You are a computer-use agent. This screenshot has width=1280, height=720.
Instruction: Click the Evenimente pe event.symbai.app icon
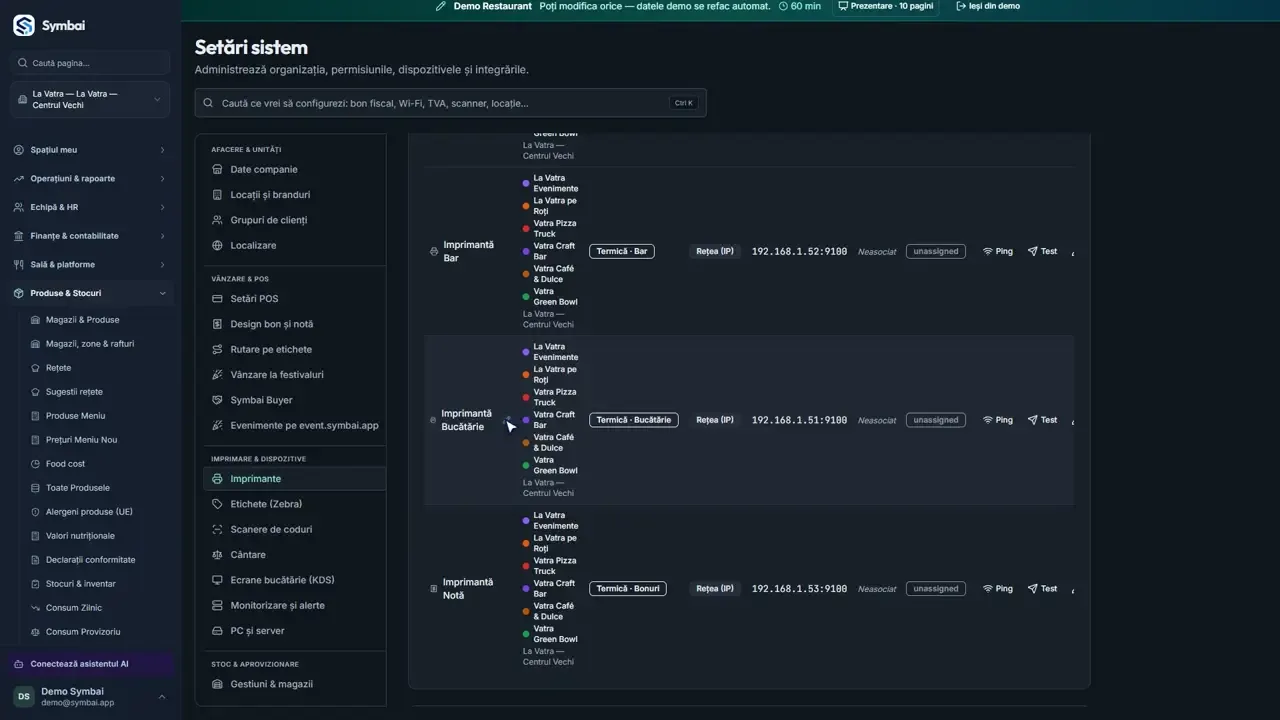[x=218, y=425]
